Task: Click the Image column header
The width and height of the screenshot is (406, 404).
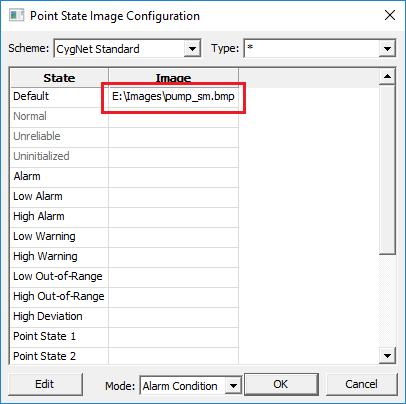Action: [173, 78]
